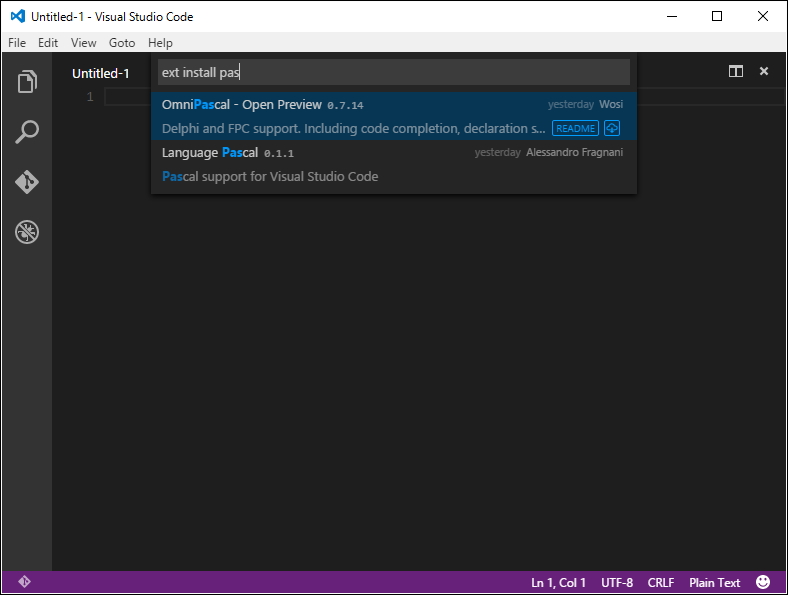Open the Search view in activity bar
Screen dimensions: 788x595
[27, 132]
